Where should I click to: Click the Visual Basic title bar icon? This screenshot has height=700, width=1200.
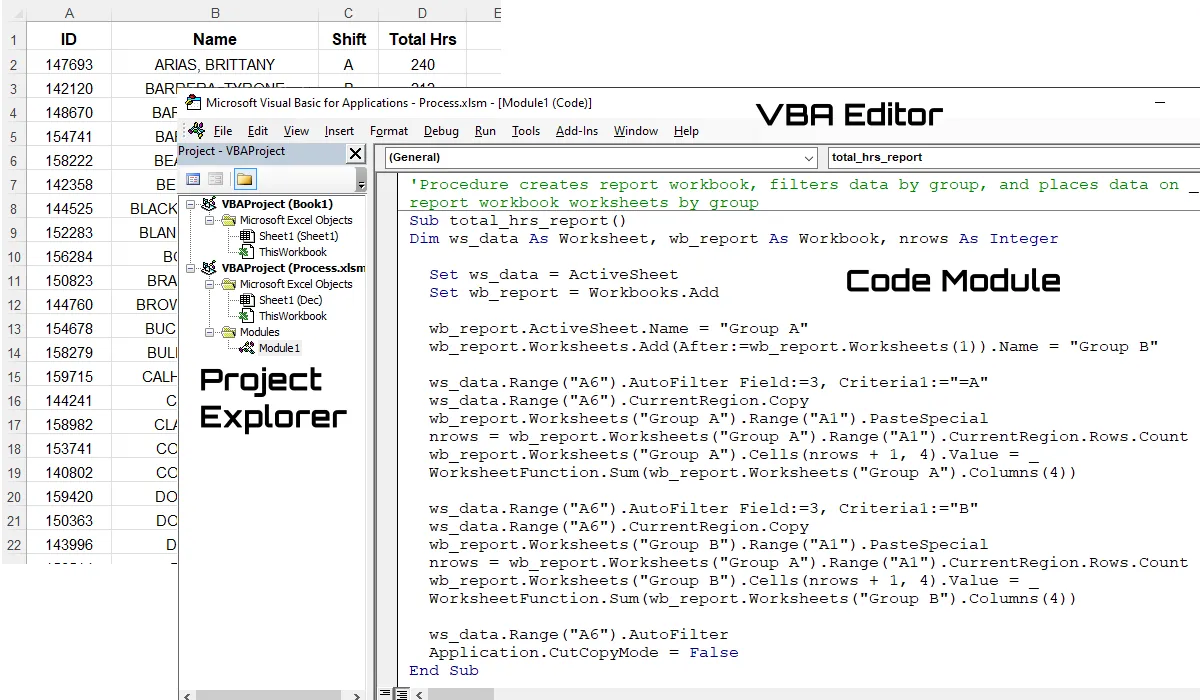193,102
